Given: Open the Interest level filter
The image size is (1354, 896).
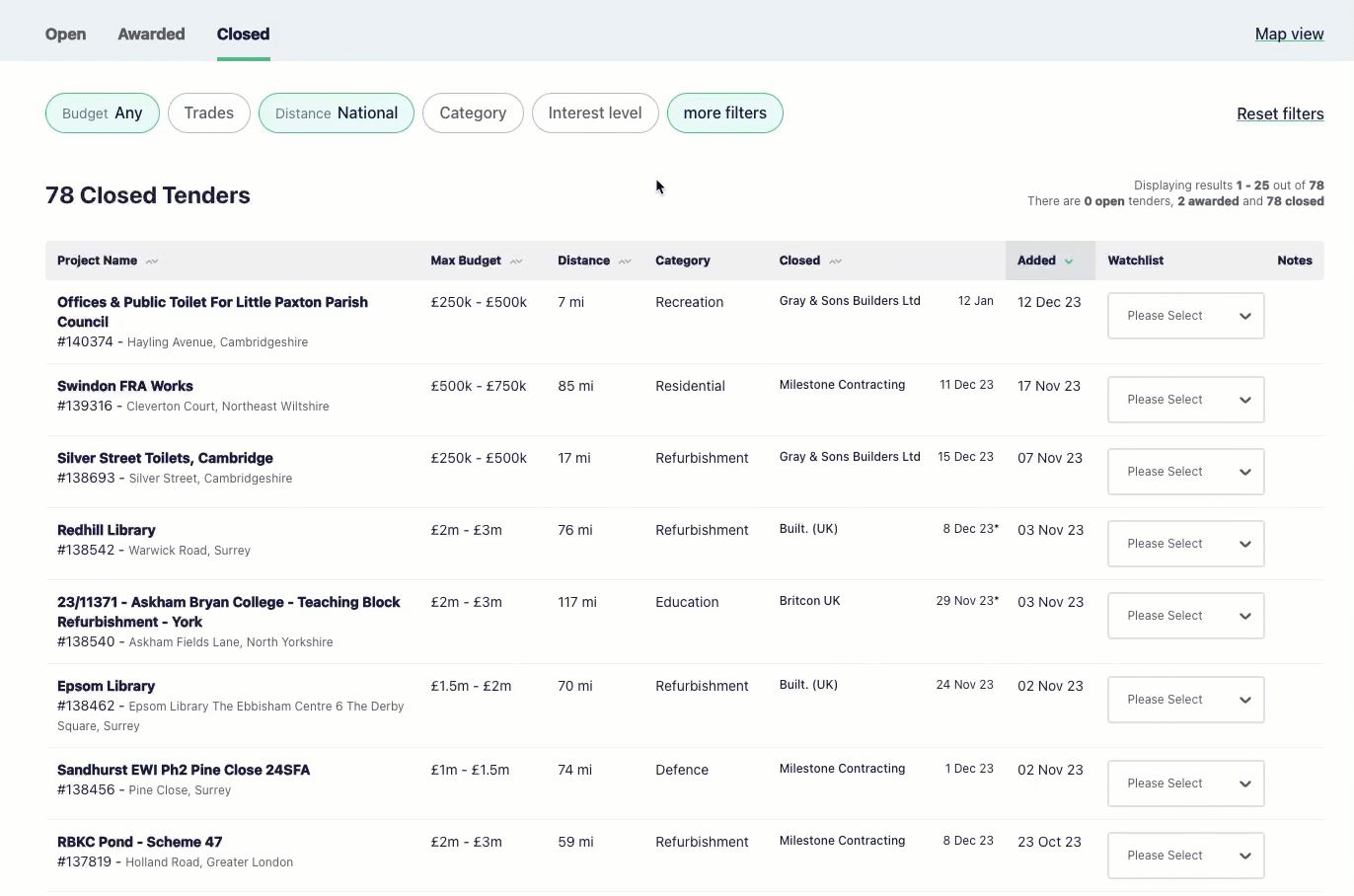Looking at the screenshot, I should (595, 112).
